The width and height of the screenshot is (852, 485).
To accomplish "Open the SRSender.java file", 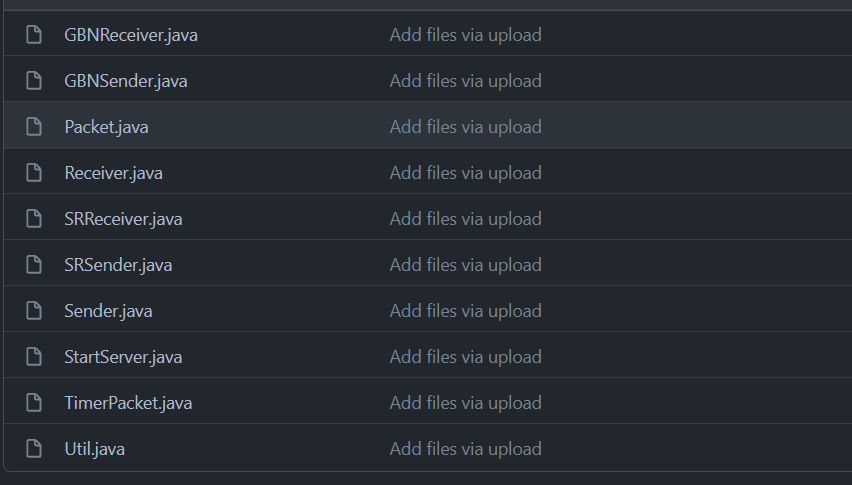I will click(x=118, y=265).
